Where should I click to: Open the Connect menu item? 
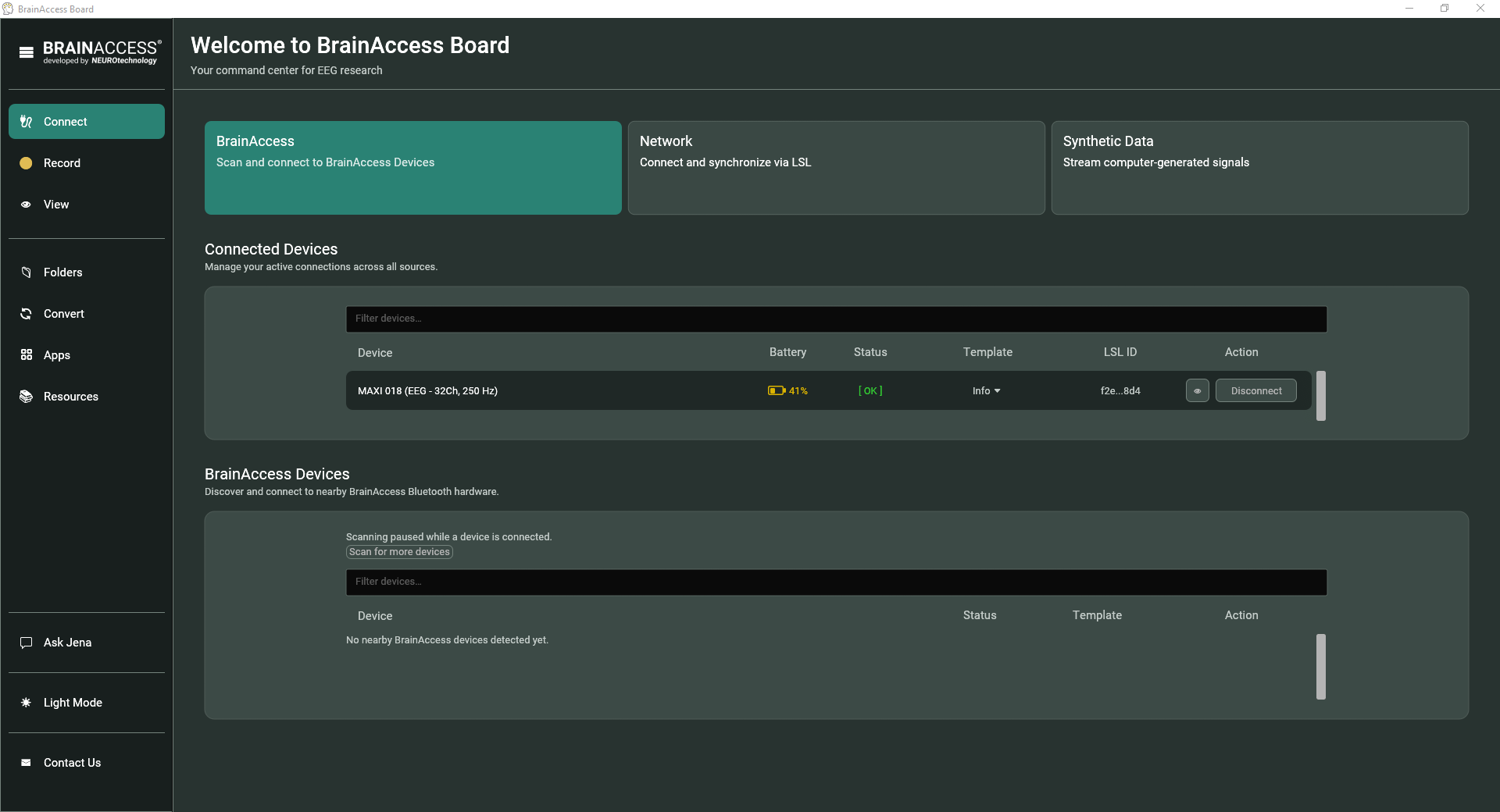coord(87,122)
